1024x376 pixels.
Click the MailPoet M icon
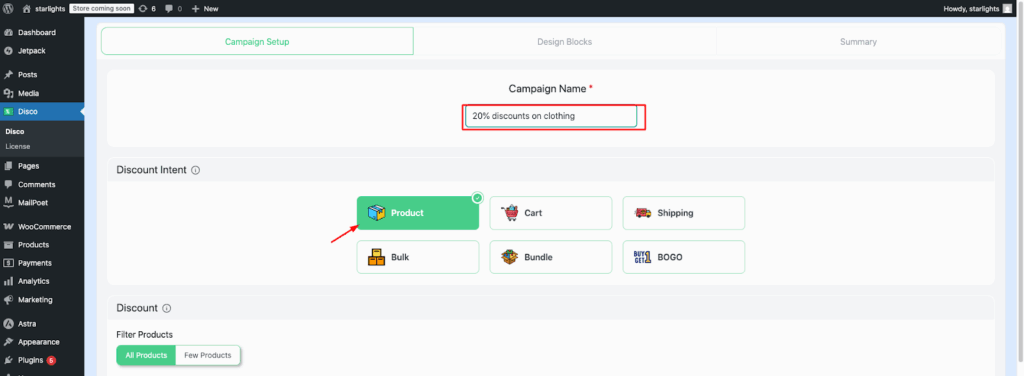click(8, 202)
